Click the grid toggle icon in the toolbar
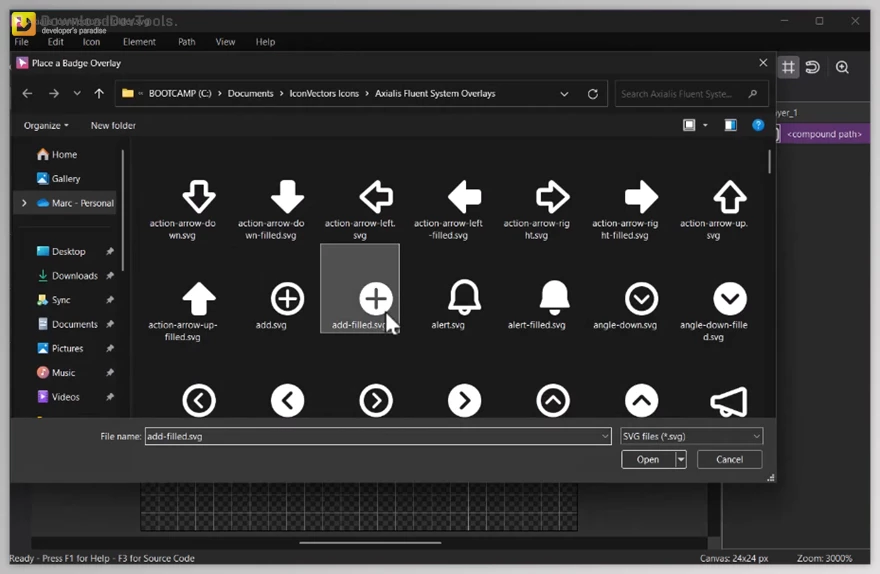 (x=788, y=67)
